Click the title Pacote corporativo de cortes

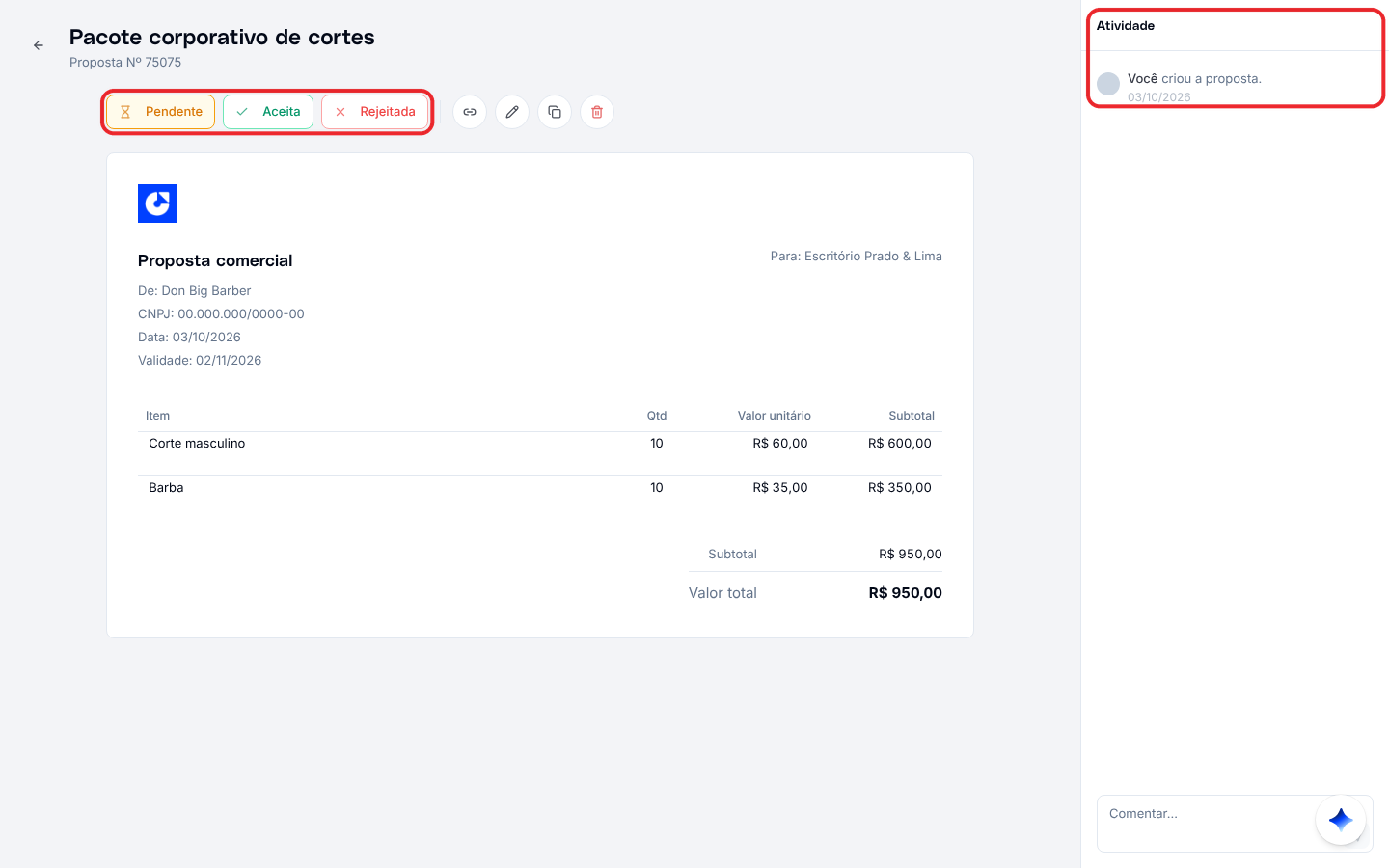[222, 37]
